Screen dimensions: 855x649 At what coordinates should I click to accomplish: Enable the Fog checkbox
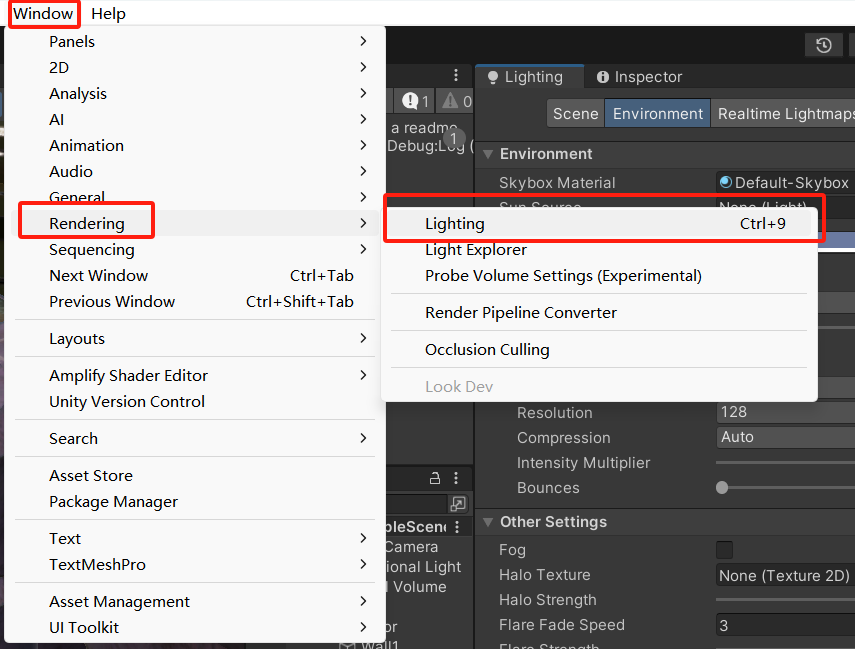724,550
